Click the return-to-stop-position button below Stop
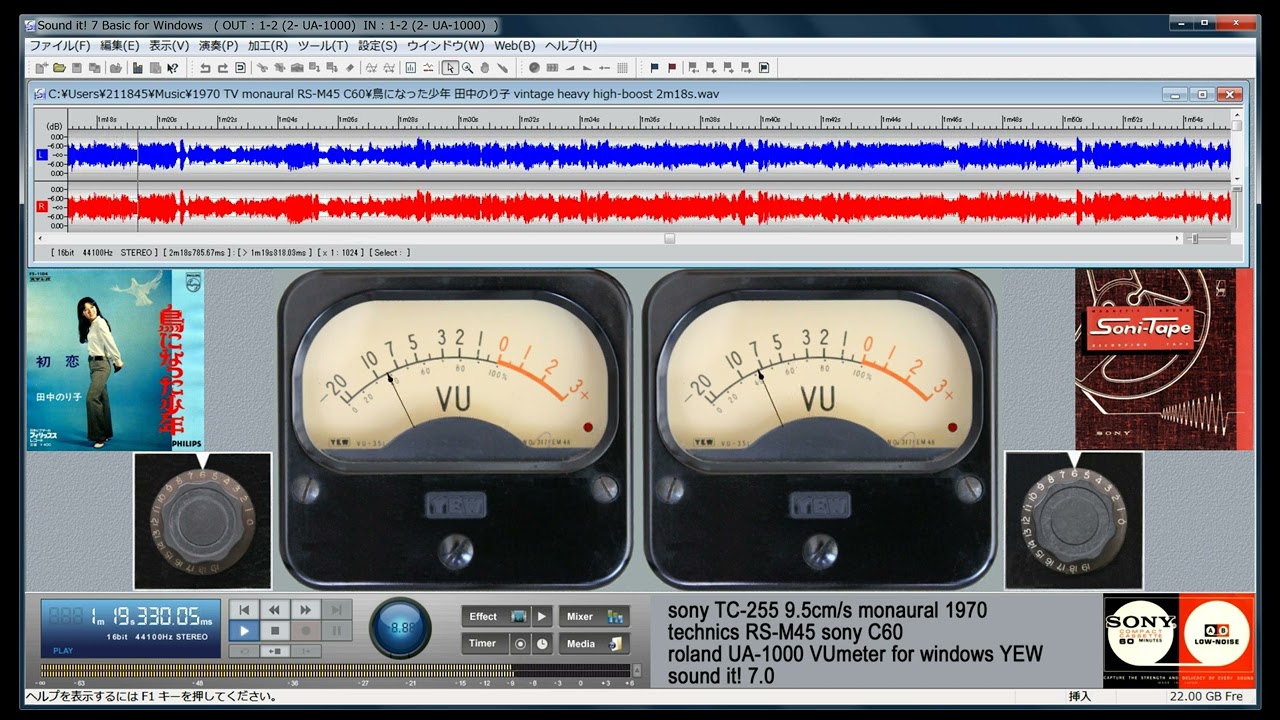Viewport: 1280px width, 720px height. (274, 651)
